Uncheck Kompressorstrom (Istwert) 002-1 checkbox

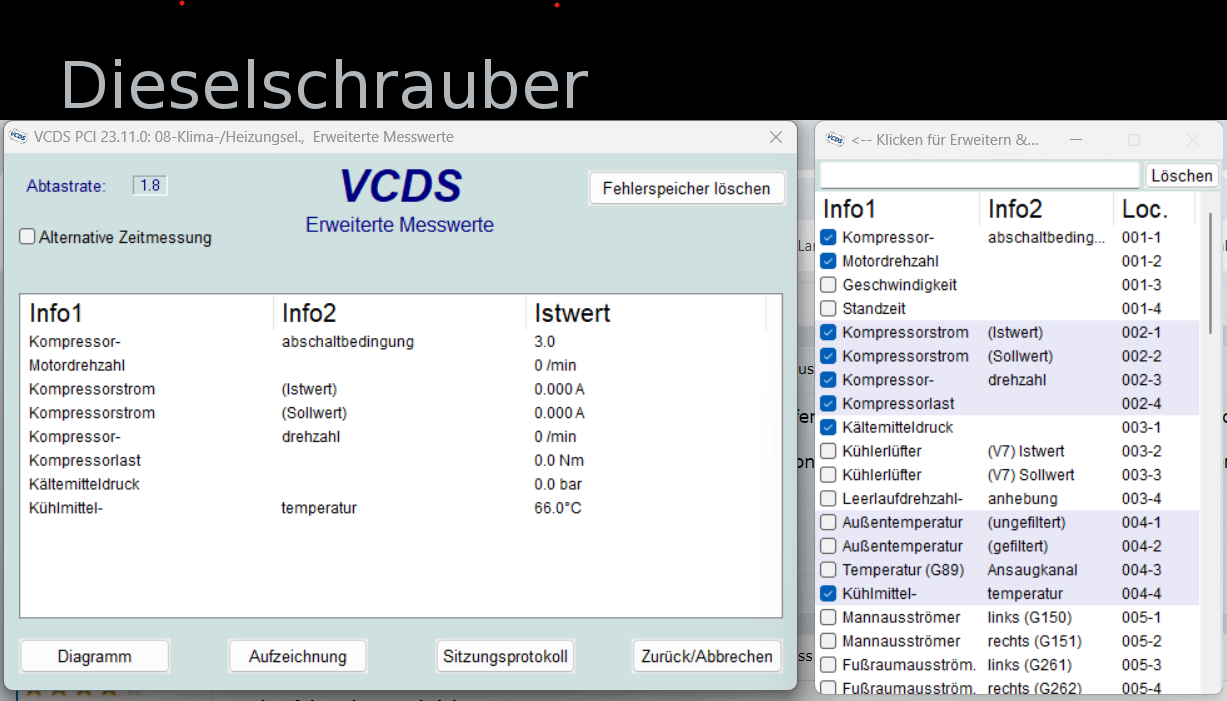click(x=828, y=332)
